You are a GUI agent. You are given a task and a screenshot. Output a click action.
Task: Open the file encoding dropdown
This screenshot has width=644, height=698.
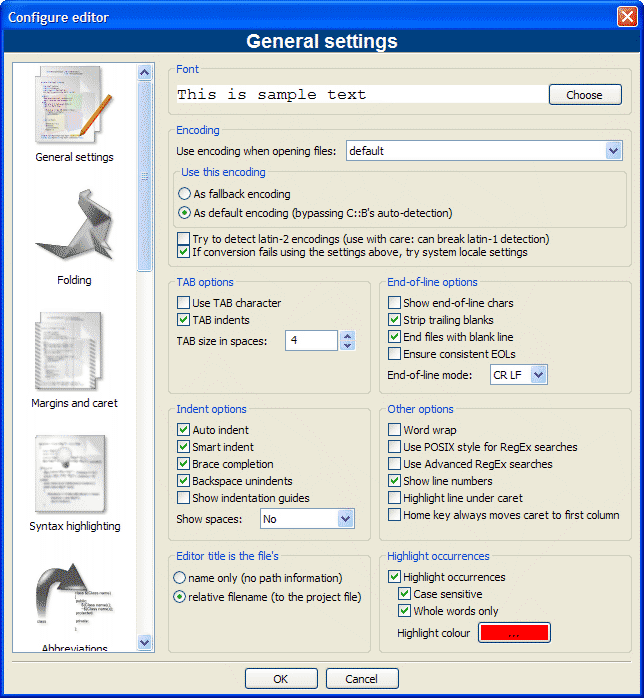point(613,151)
